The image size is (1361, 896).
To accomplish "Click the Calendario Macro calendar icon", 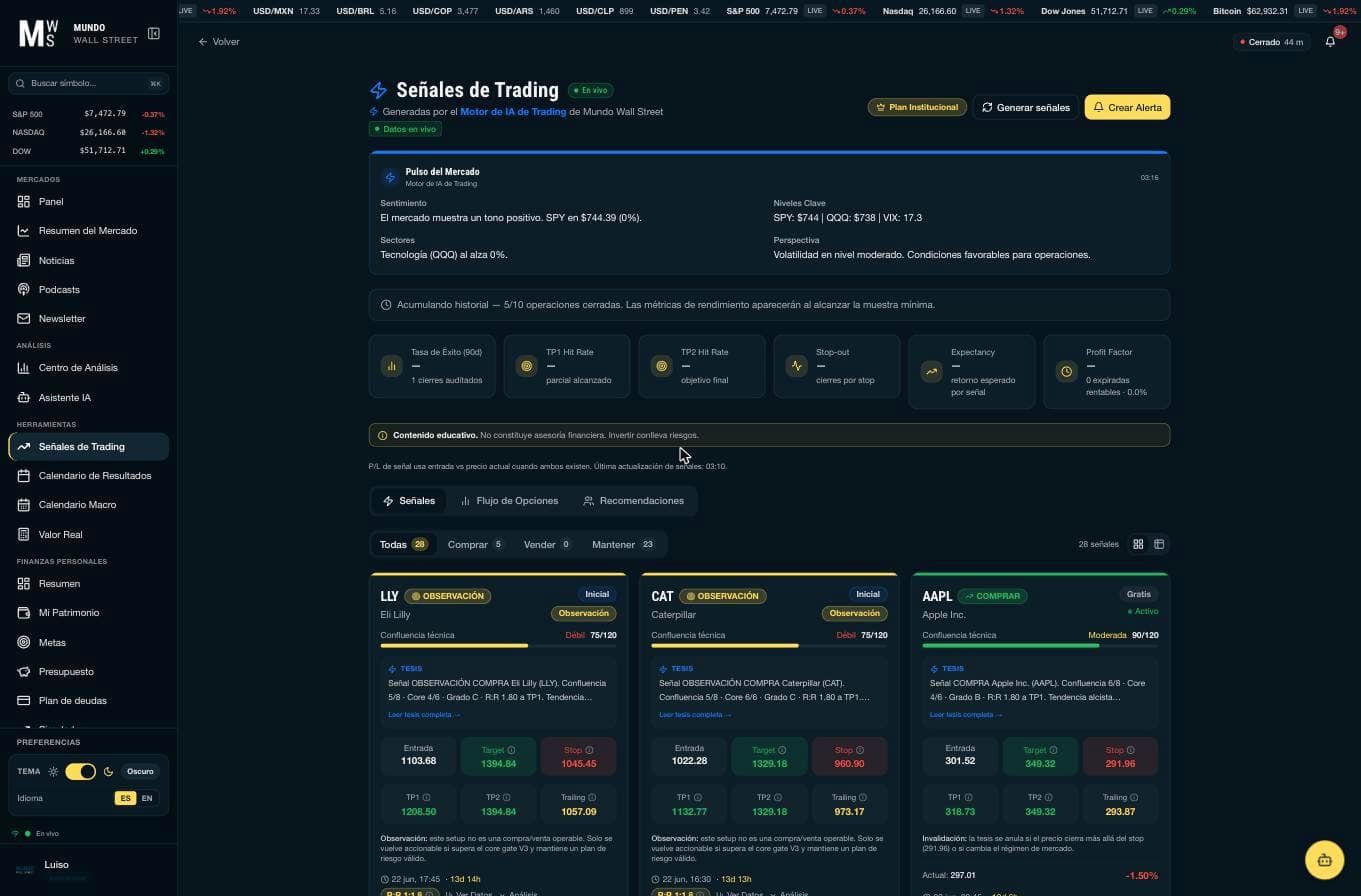I will [x=24, y=504].
